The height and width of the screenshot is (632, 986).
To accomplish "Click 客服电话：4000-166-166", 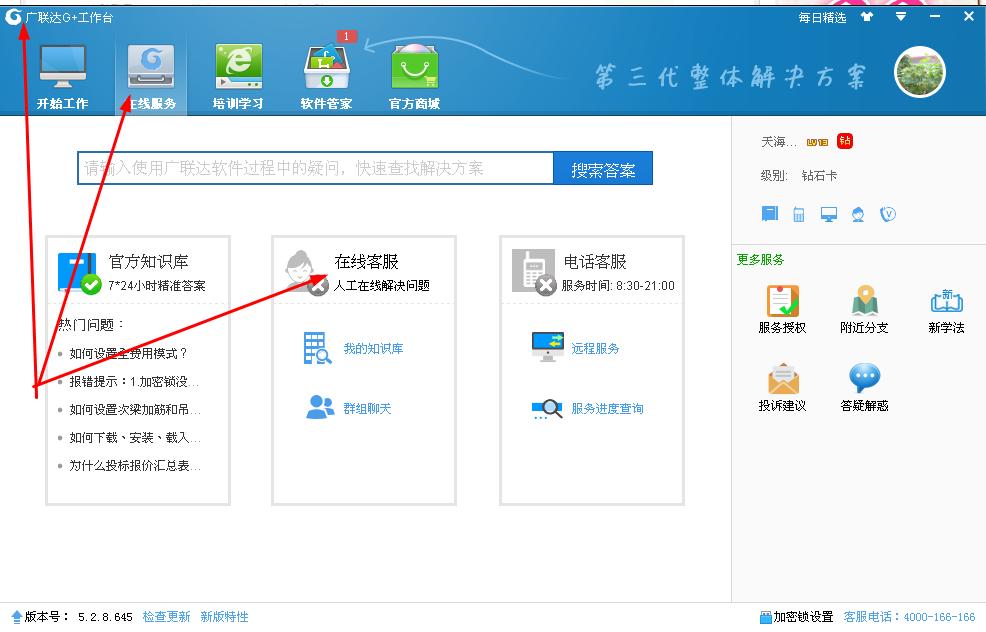I will [909, 617].
